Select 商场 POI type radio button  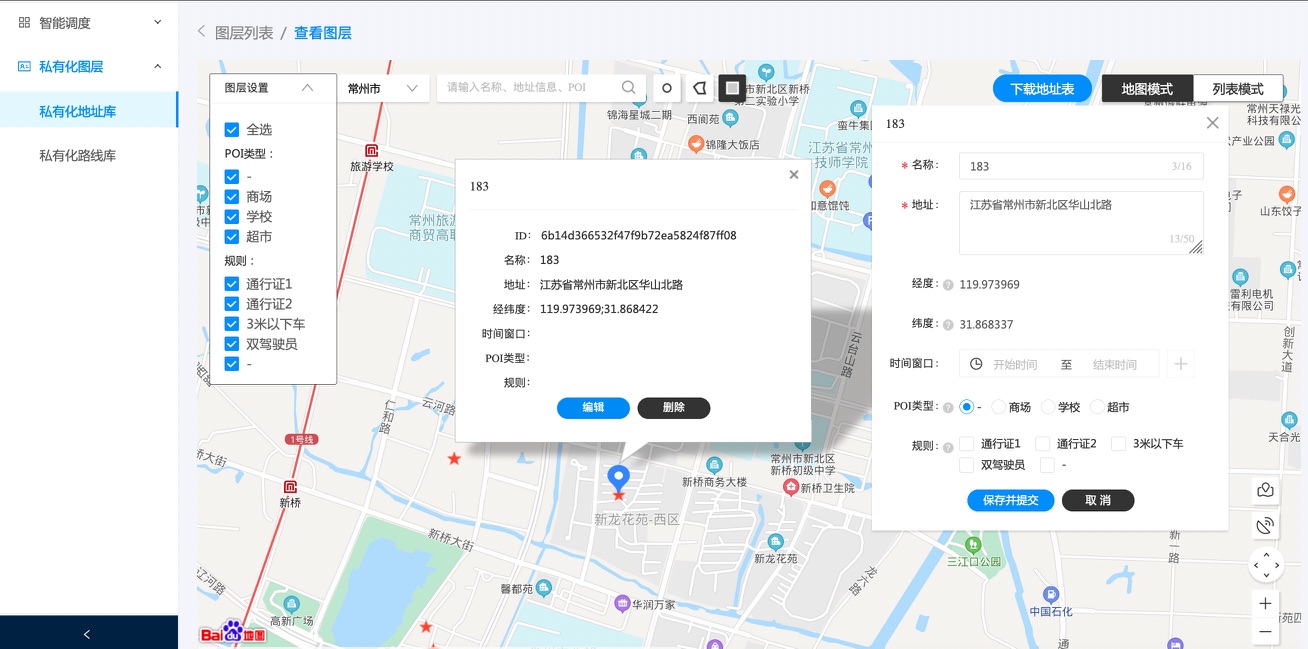pos(998,407)
